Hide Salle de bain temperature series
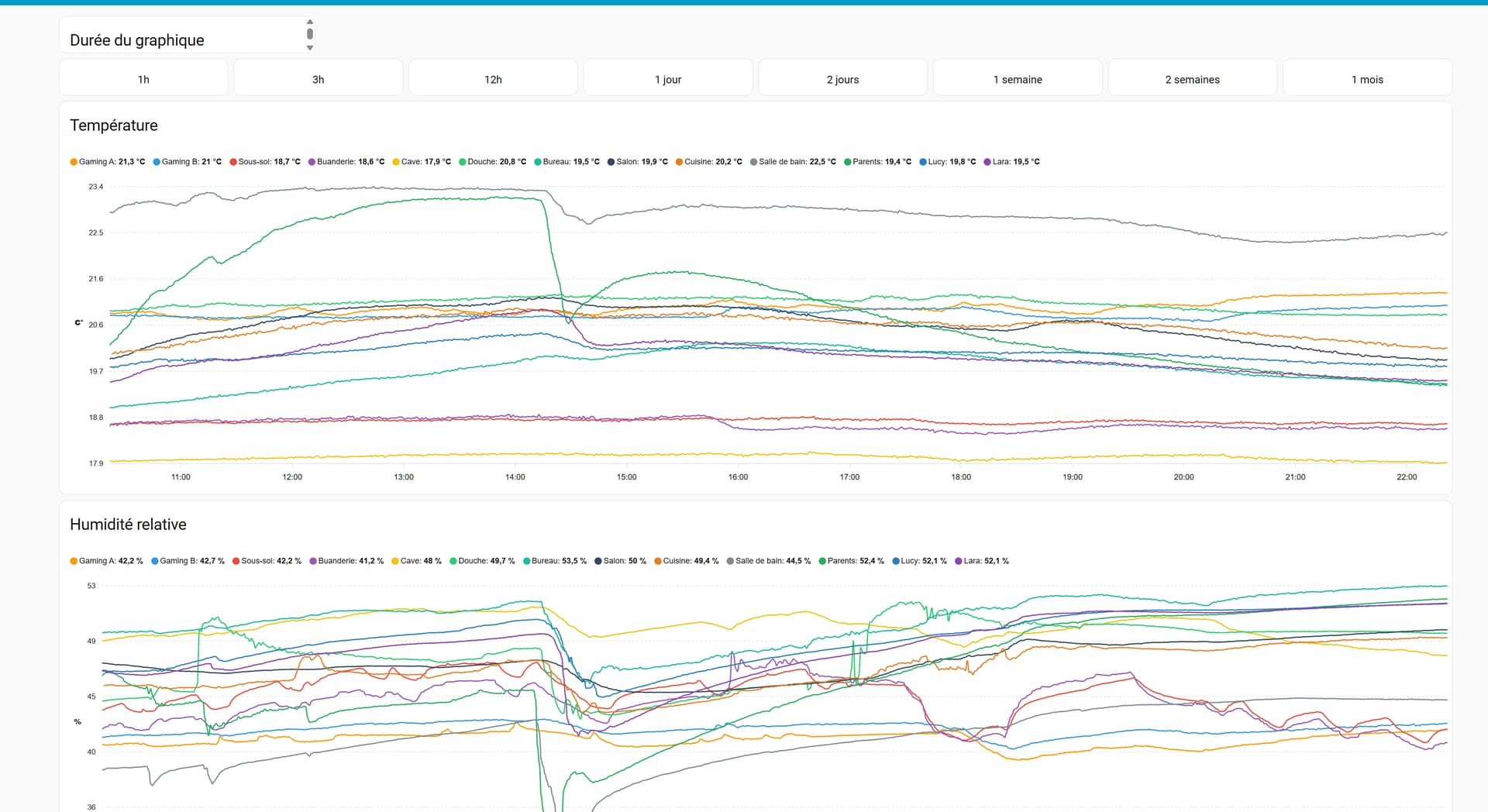 [x=793, y=162]
